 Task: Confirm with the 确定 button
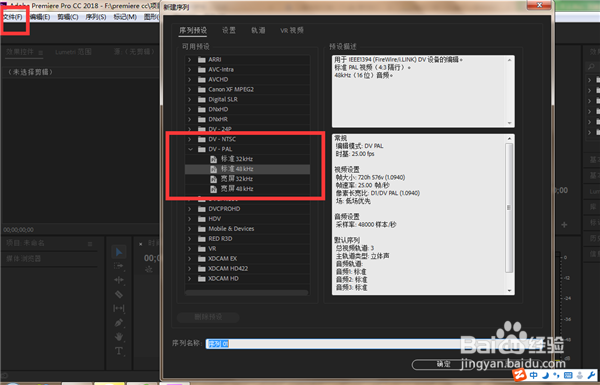click(443, 364)
